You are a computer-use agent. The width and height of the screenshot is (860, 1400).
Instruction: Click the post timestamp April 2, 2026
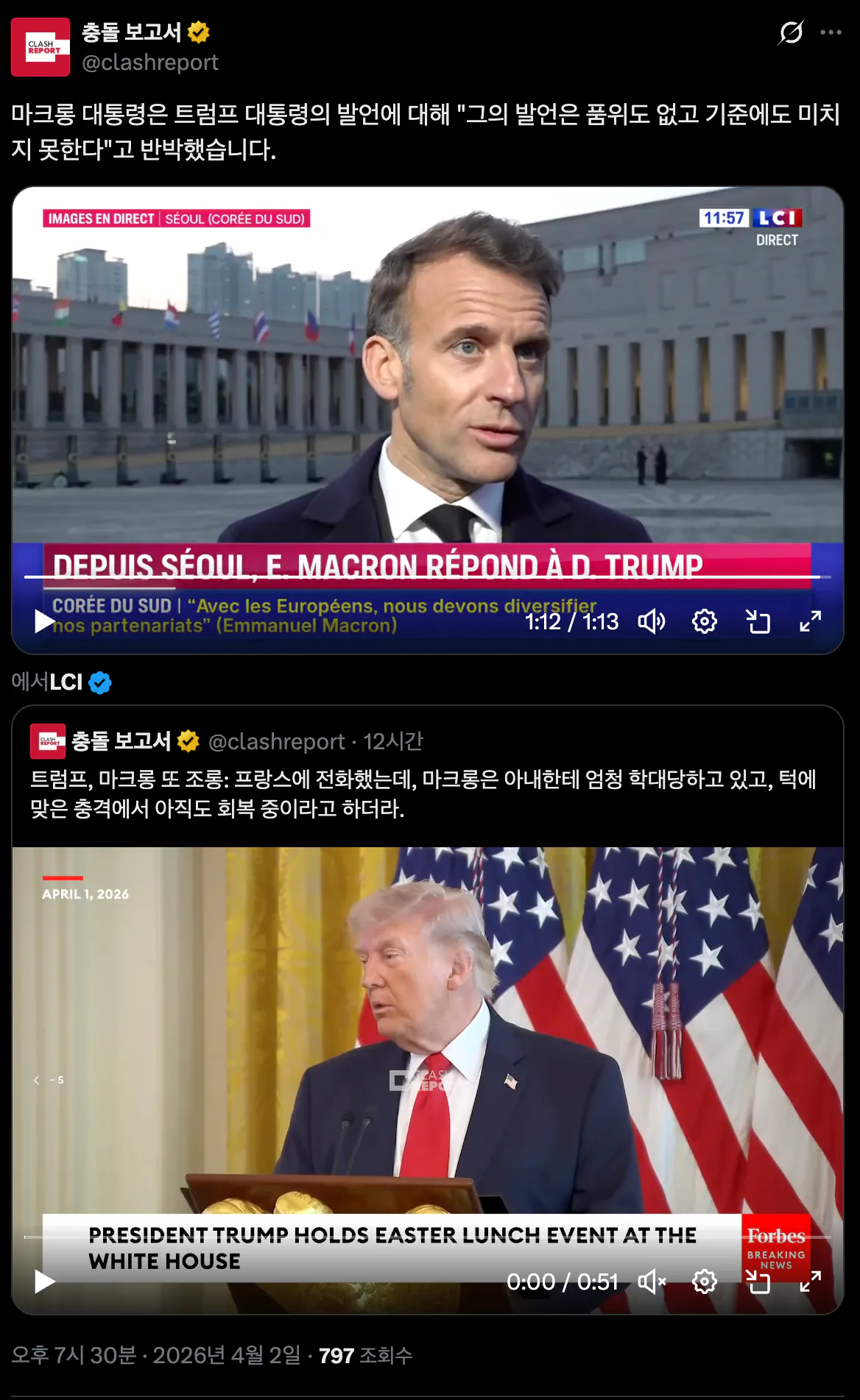[156, 1355]
